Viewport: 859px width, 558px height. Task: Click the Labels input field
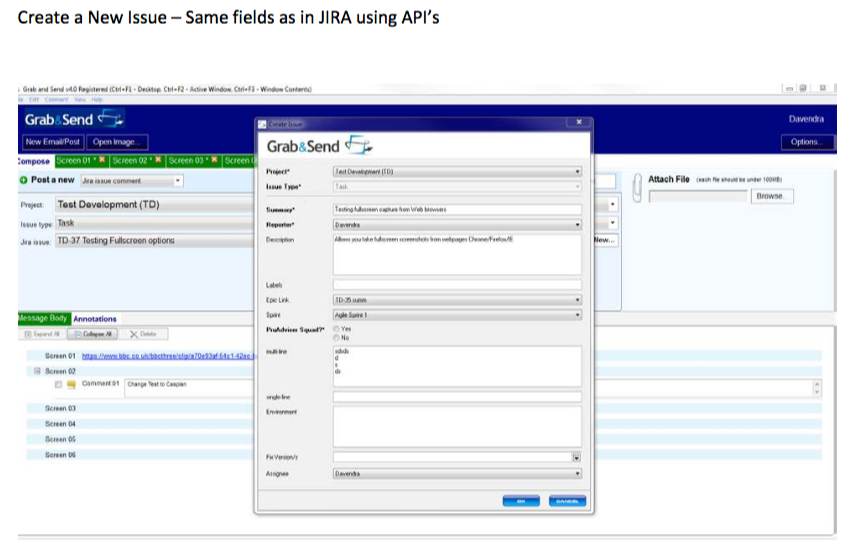457,285
